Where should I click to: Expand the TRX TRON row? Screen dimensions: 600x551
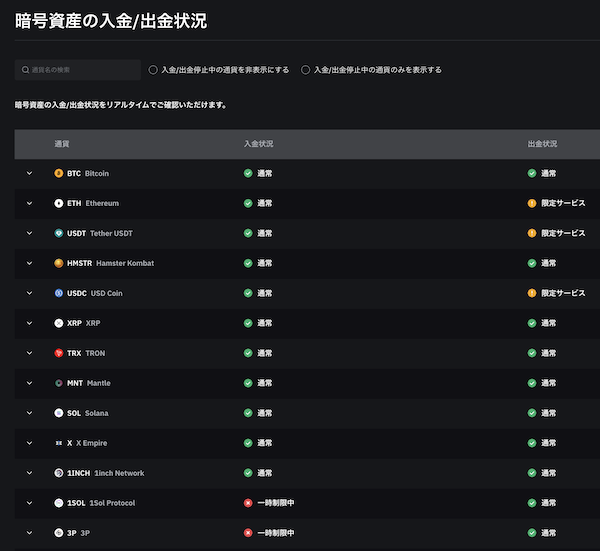pyautogui.click(x=29, y=353)
